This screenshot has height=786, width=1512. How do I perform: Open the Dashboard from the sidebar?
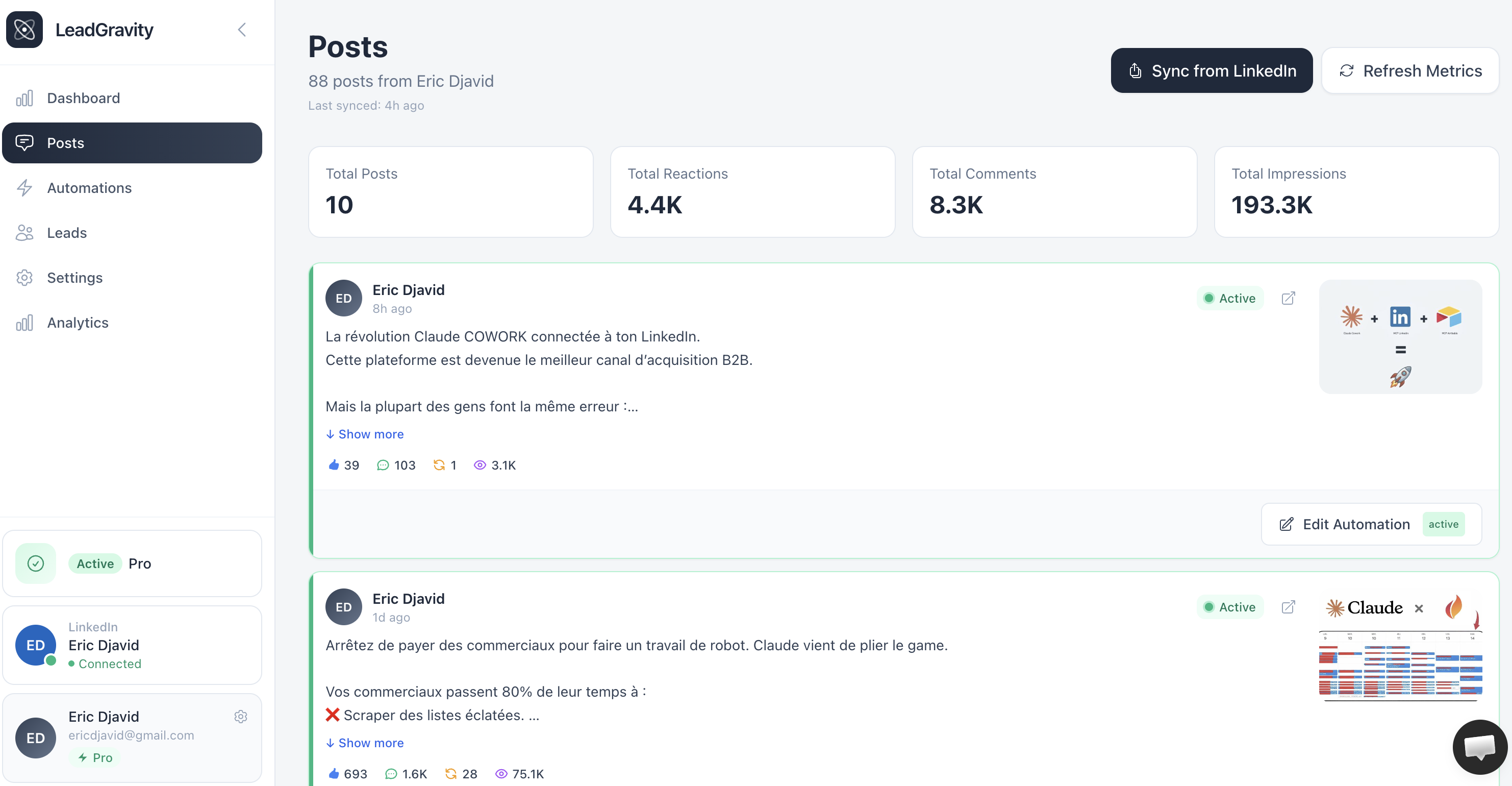point(83,97)
